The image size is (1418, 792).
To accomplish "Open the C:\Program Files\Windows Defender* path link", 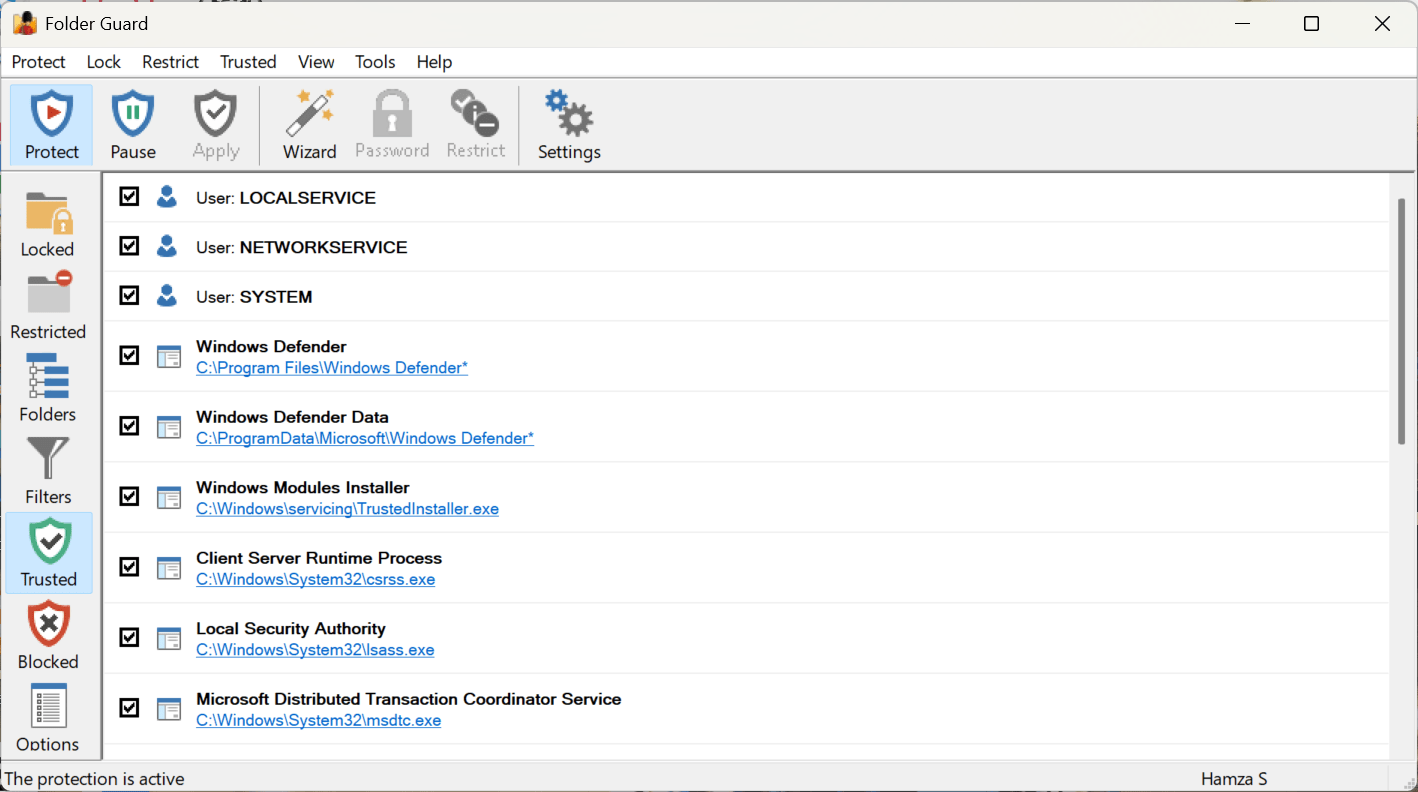I will click(332, 368).
